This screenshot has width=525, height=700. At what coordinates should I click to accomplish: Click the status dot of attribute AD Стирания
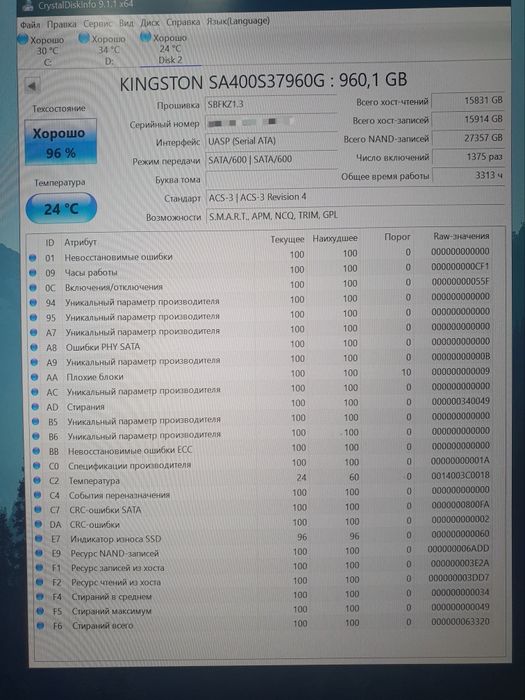click(x=35, y=407)
